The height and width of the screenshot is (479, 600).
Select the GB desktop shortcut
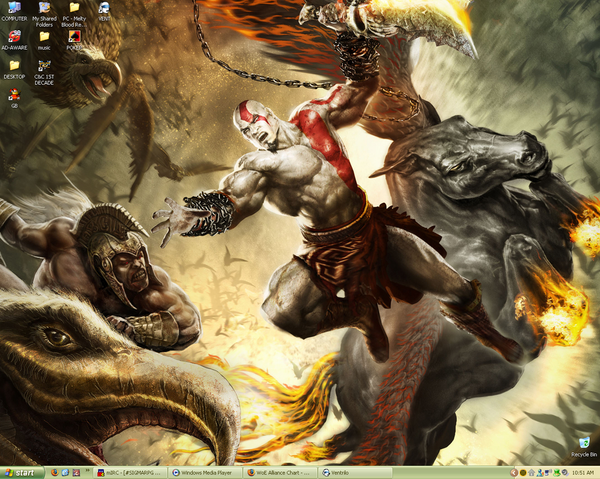(x=14, y=99)
